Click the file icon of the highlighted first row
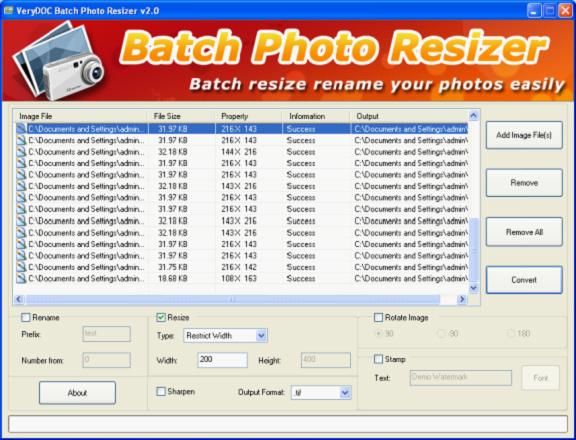The width and height of the screenshot is (576, 440). [22, 129]
